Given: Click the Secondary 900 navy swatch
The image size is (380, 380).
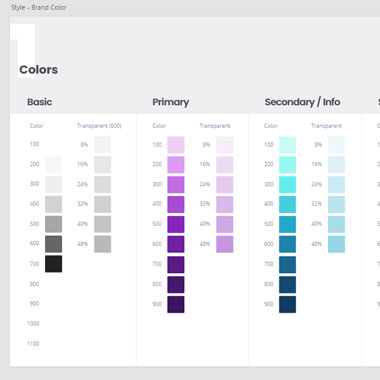Looking at the screenshot, I should (287, 304).
